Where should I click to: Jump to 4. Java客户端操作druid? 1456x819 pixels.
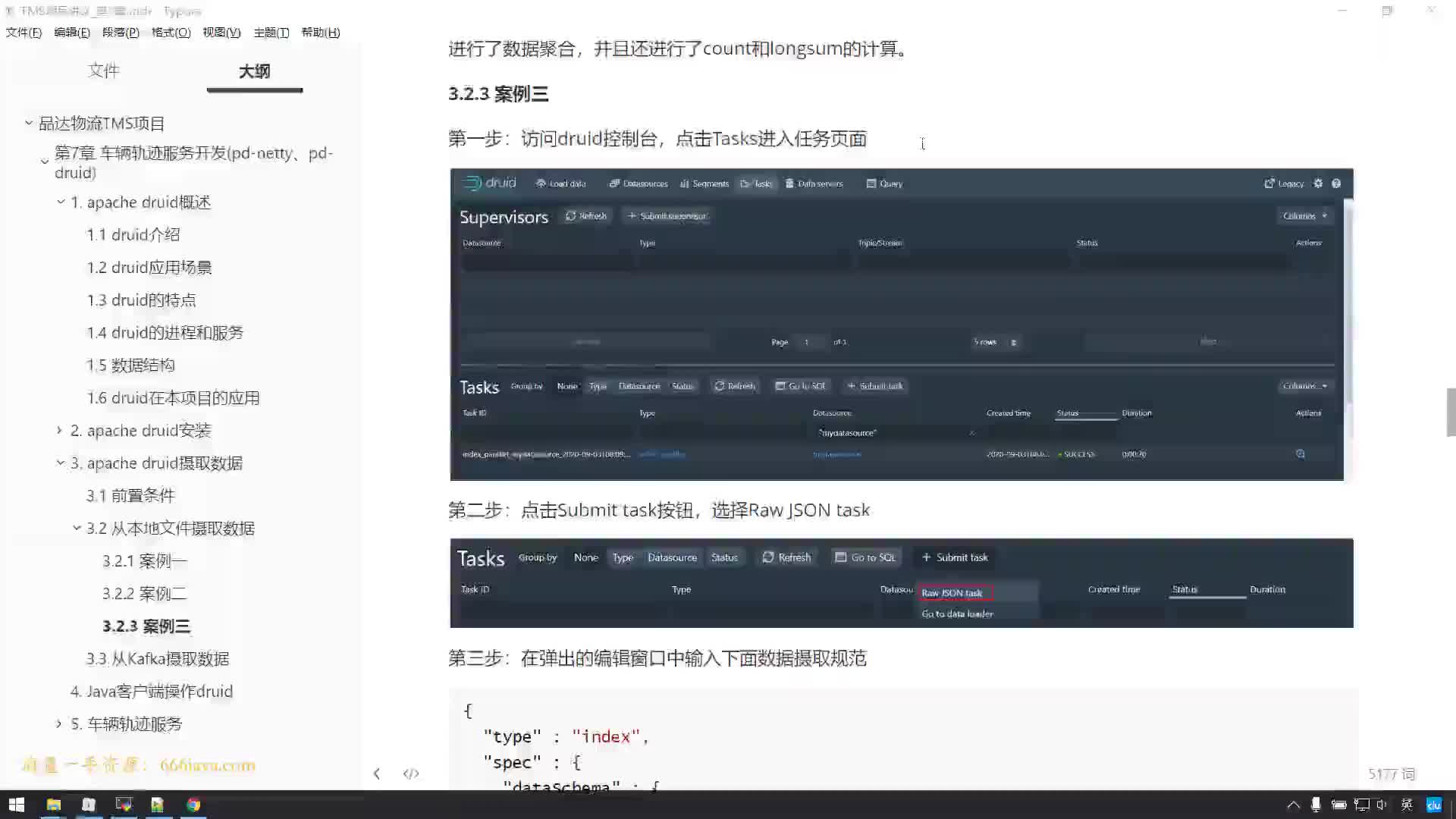tap(152, 692)
